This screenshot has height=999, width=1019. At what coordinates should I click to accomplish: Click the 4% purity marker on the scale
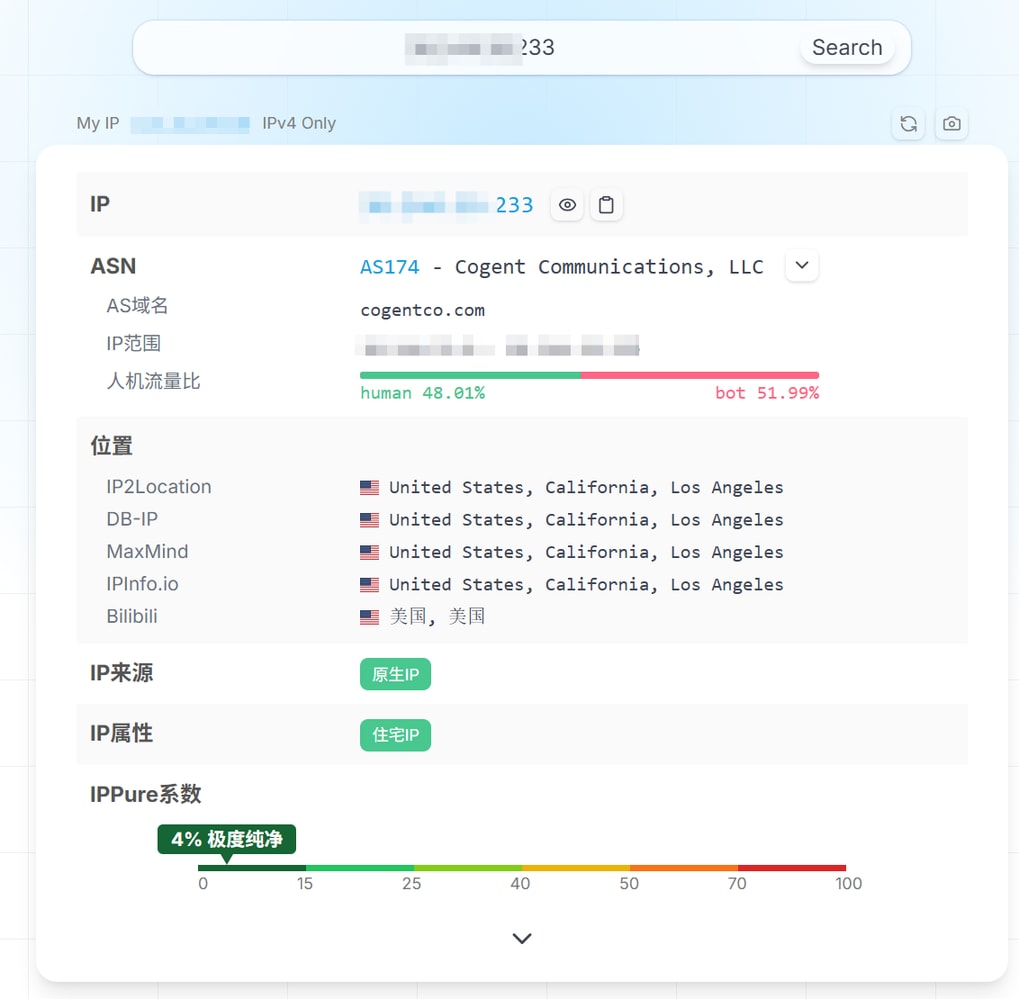click(225, 840)
